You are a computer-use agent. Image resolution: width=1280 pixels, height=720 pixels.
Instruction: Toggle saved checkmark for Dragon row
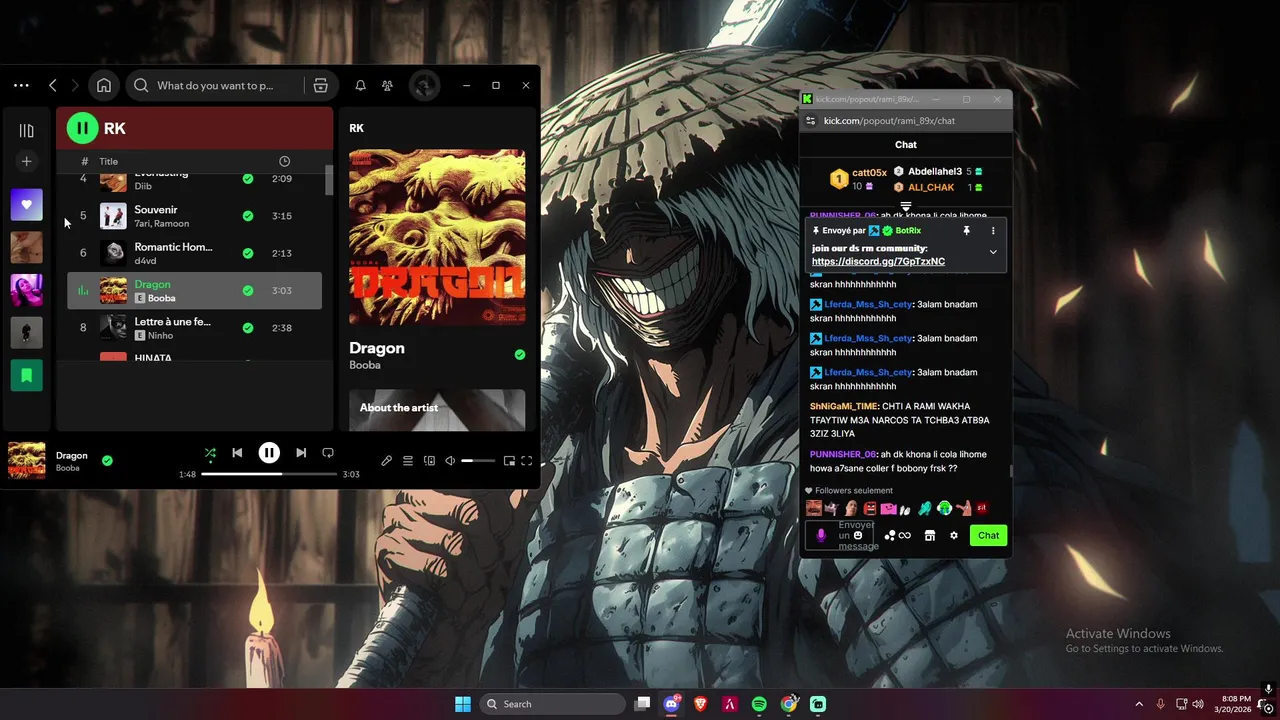[248, 291]
